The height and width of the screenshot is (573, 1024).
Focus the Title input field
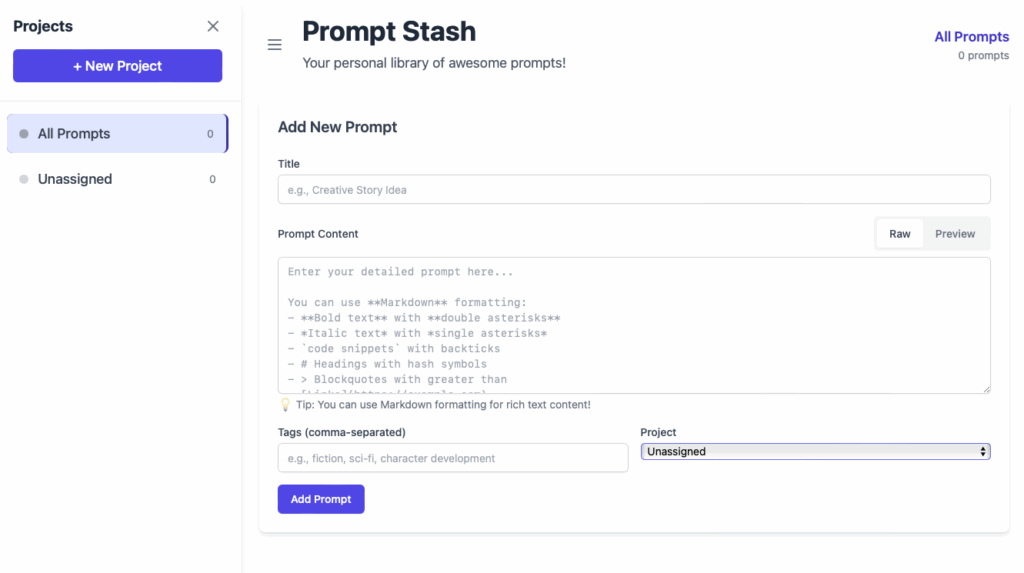[x=634, y=190]
